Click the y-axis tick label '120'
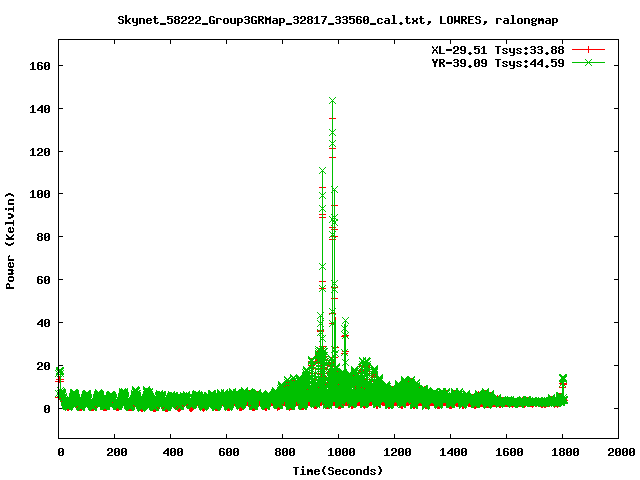 [x=40, y=152]
